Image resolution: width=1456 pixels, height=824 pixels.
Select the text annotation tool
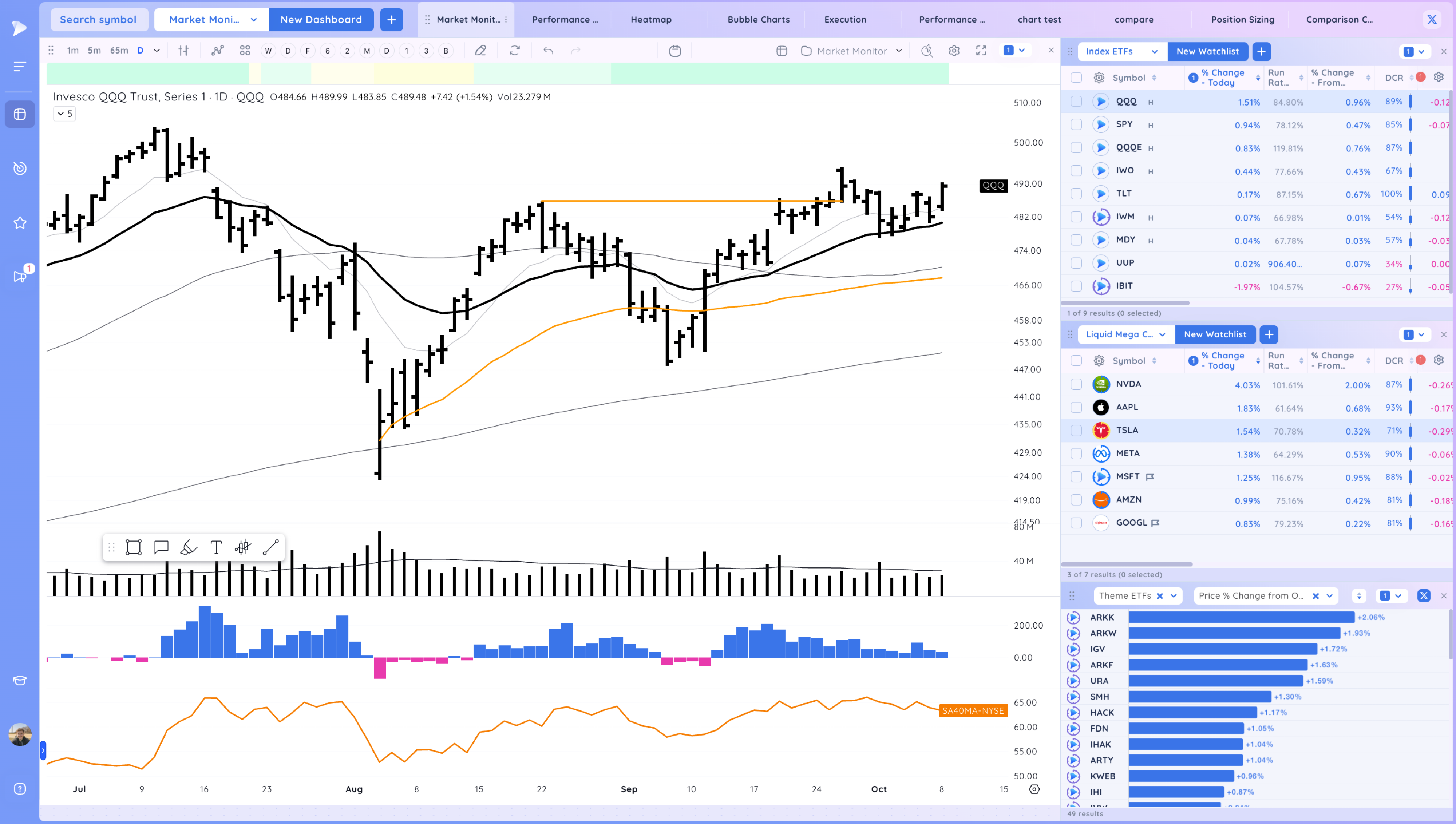215,547
